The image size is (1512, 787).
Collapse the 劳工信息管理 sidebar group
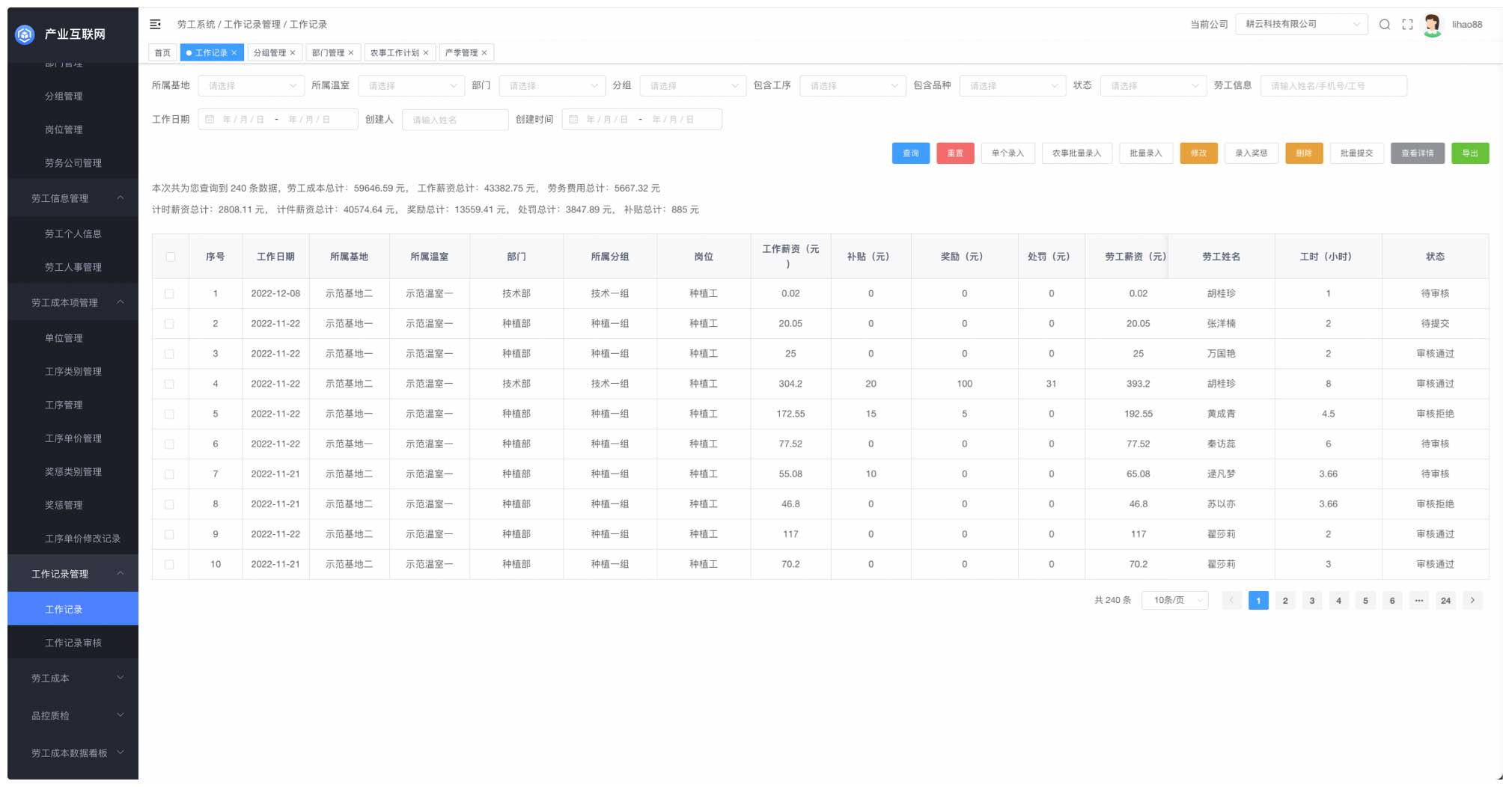pos(73,198)
